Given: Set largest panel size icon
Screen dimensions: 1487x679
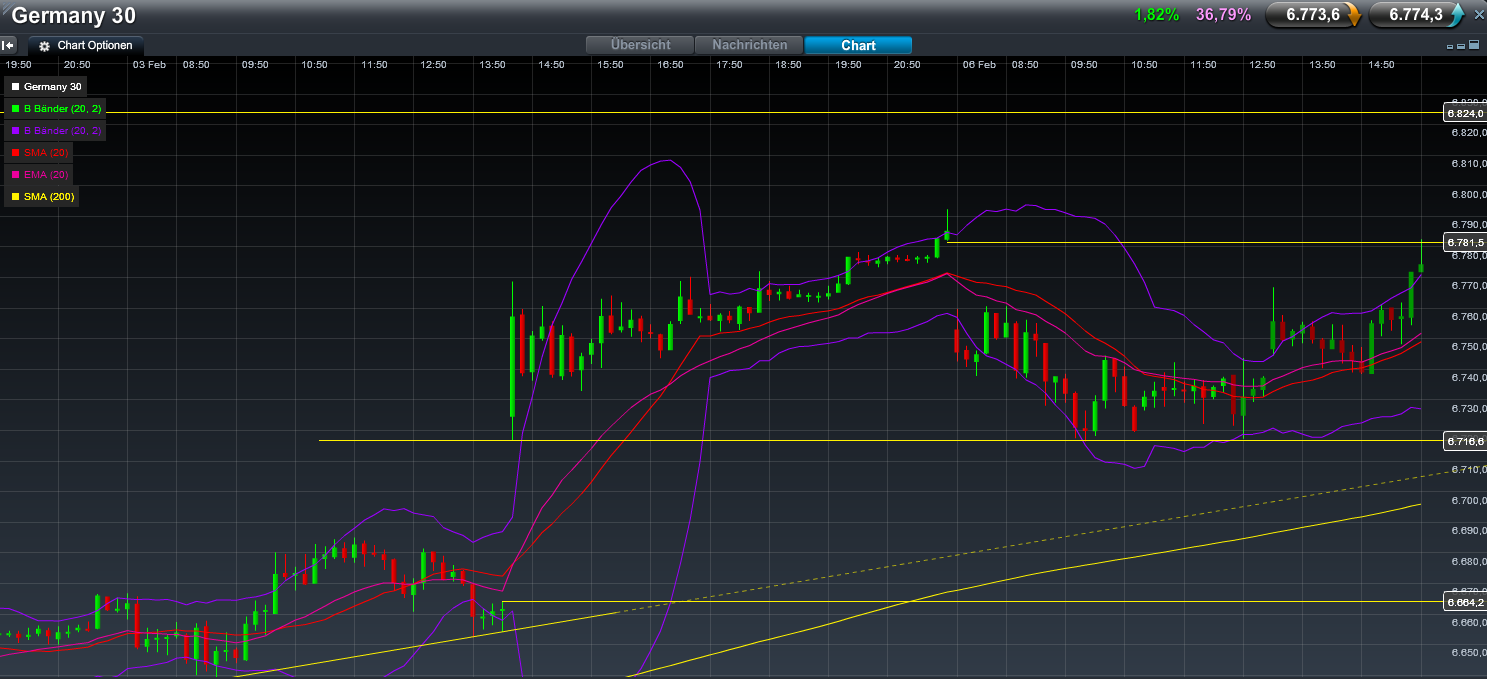Looking at the screenshot, I should [1474, 45].
